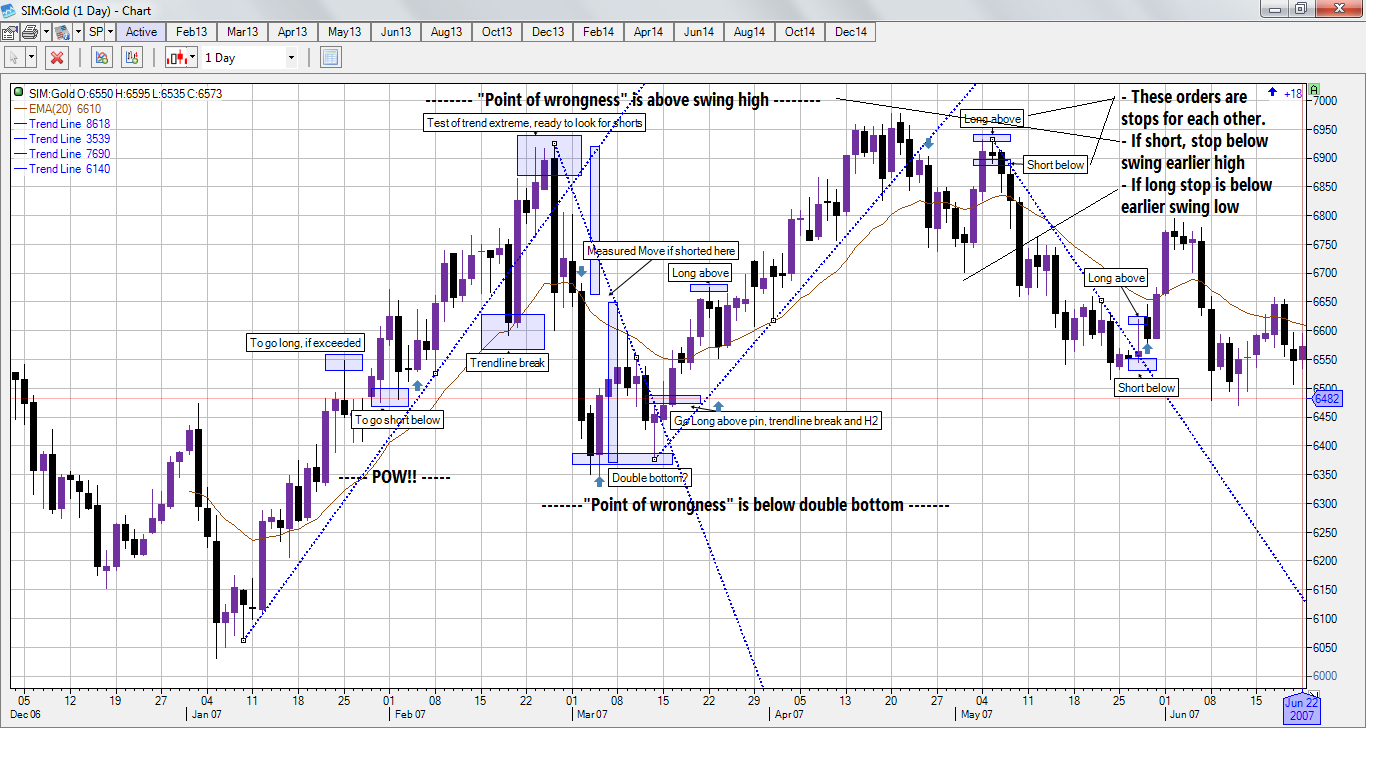Click the 'To go long, if exceeded' label

305,343
